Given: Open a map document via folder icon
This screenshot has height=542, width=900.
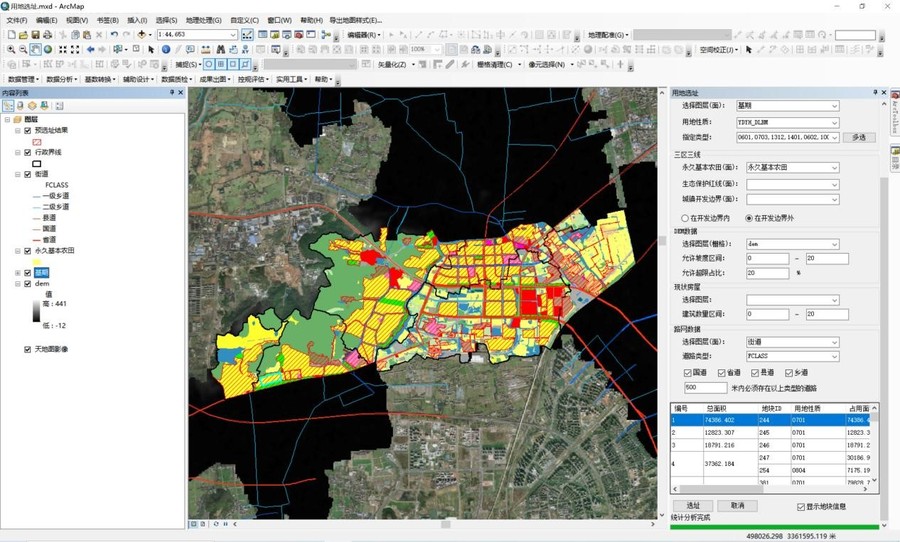Looking at the screenshot, I should pyautogui.click(x=23, y=35).
